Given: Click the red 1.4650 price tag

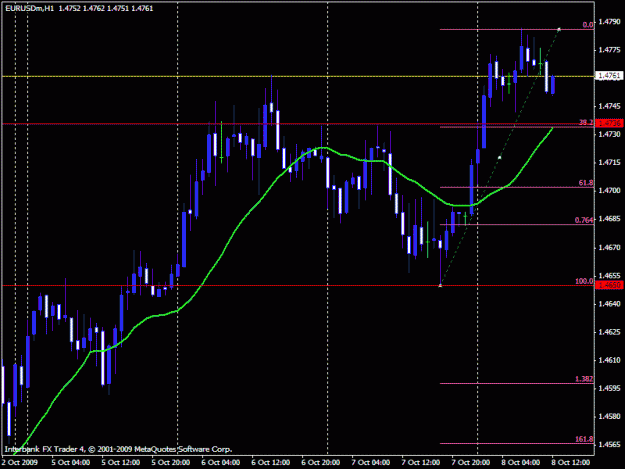Looking at the screenshot, I should pyautogui.click(x=609, y=285).
